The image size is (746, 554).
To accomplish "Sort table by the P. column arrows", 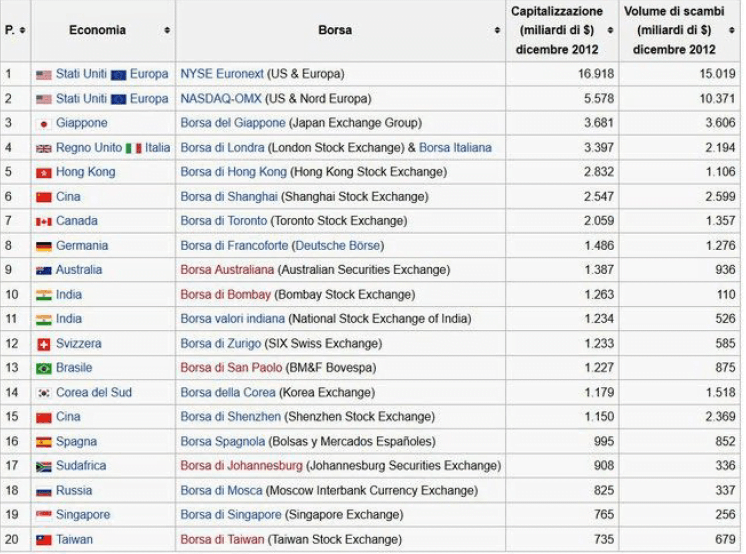I will 22,30.
